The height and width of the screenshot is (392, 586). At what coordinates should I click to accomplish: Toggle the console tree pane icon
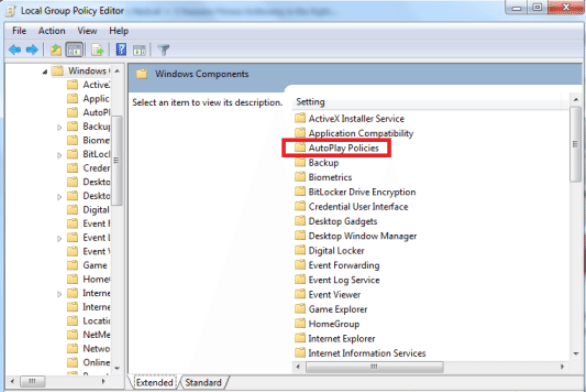coord(74,50)
